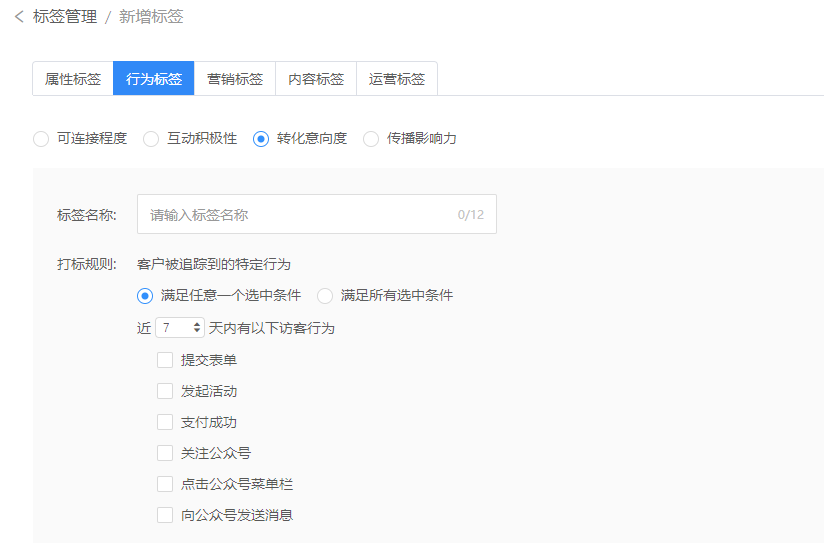Check the 发起活动 checkbox

click(x=165, y=391)
